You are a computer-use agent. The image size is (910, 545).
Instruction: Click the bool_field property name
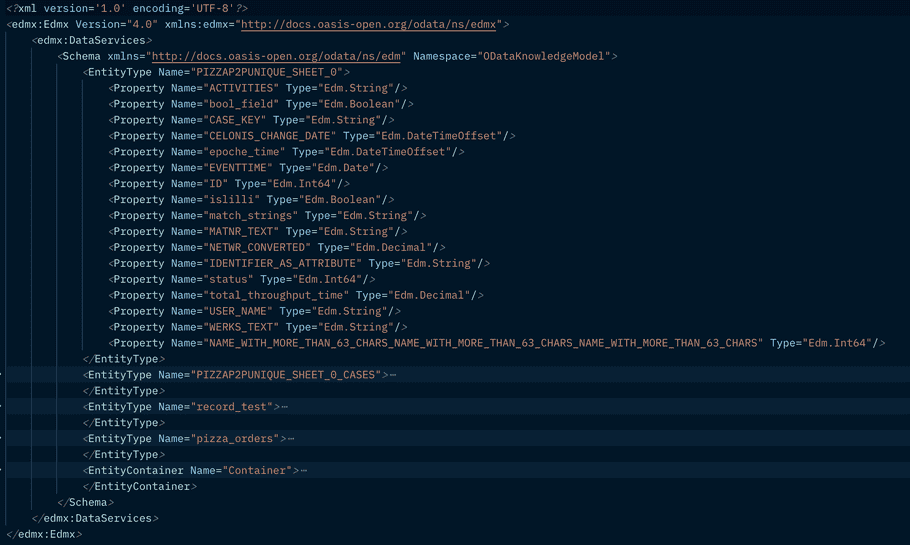pos(243,104)
